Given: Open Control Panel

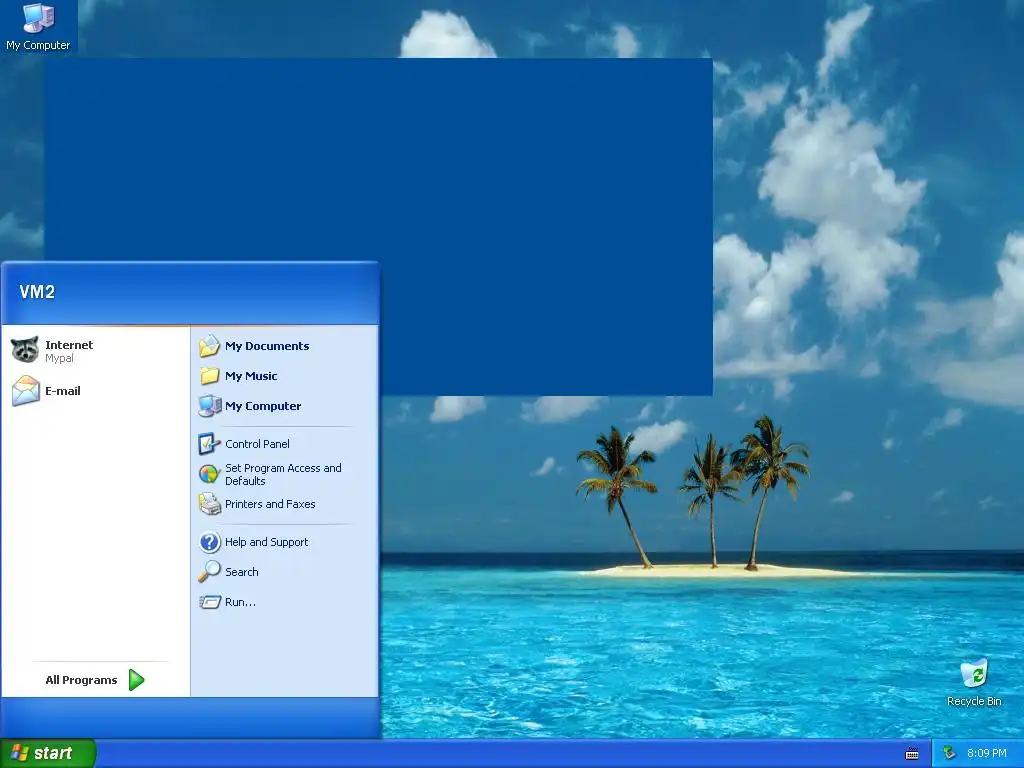Looking at the screenshot, I should 283,443.
